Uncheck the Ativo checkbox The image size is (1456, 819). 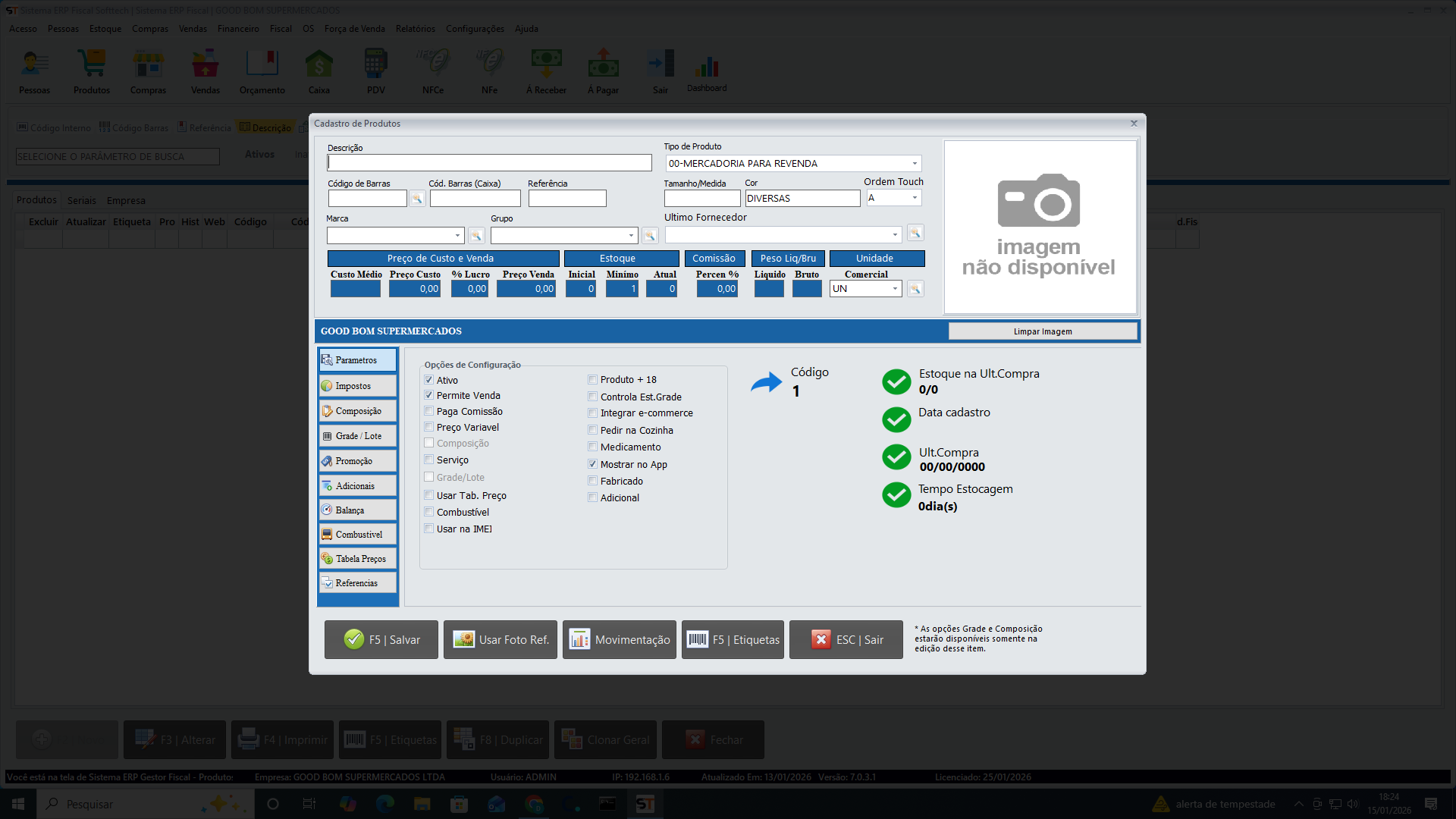[x=428, y=379]
